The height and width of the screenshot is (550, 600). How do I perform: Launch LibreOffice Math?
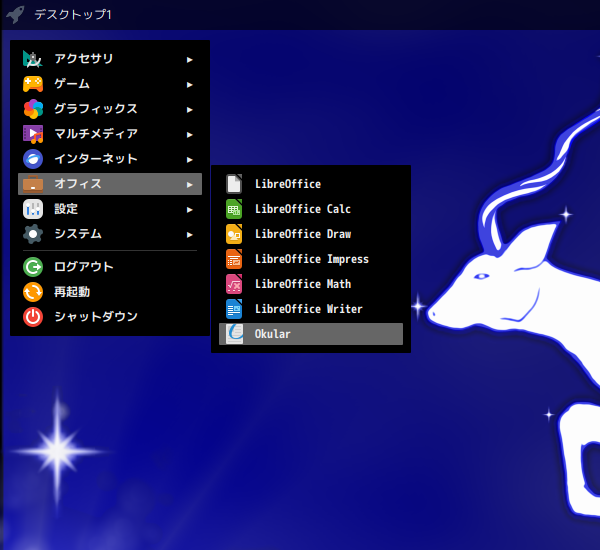[x=311, y=284]
